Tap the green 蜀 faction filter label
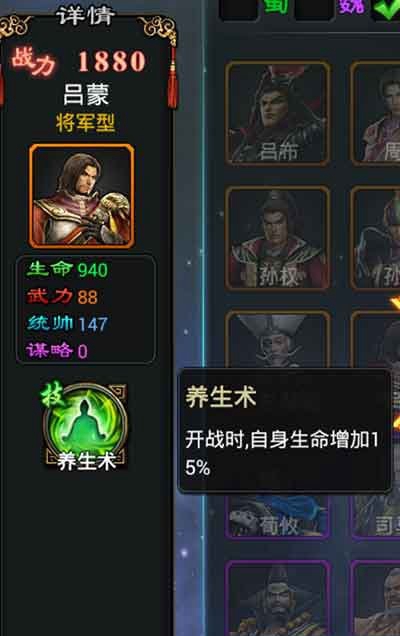400x636 pixels. 276,7
